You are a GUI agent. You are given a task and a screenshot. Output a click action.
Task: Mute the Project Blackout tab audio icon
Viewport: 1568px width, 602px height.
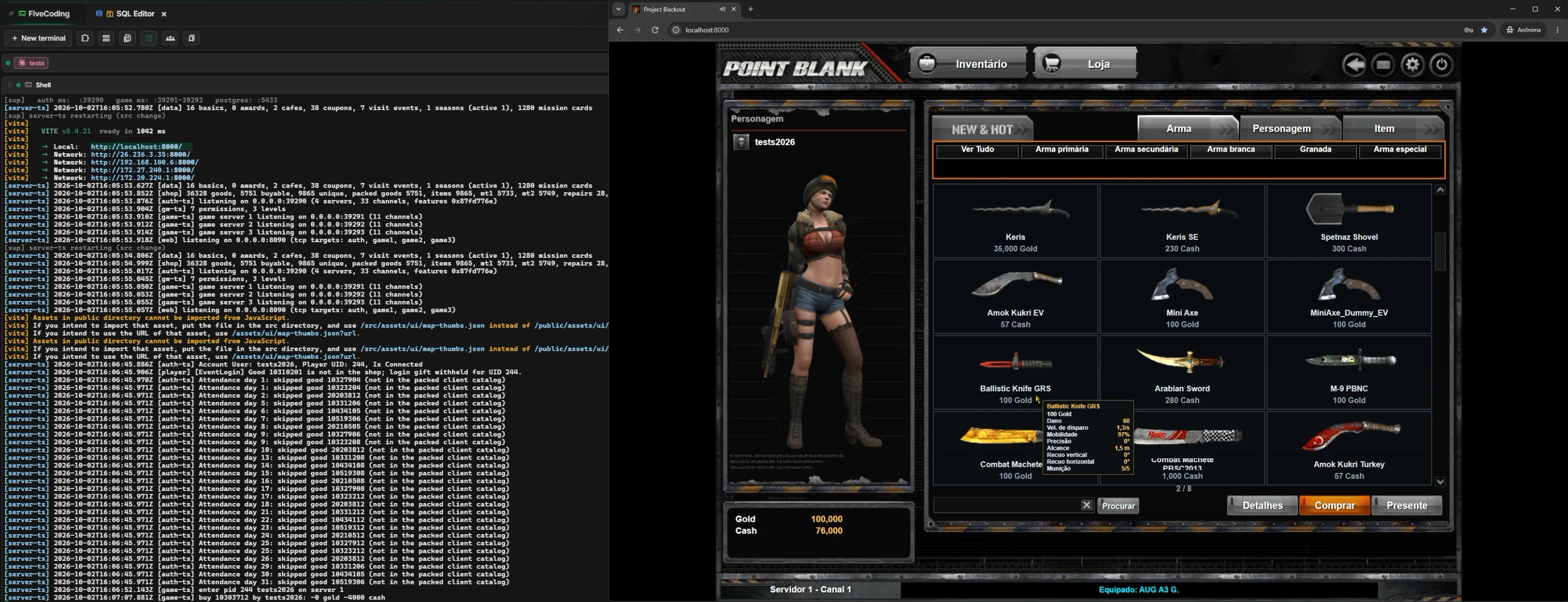click(x=722, y=9)
